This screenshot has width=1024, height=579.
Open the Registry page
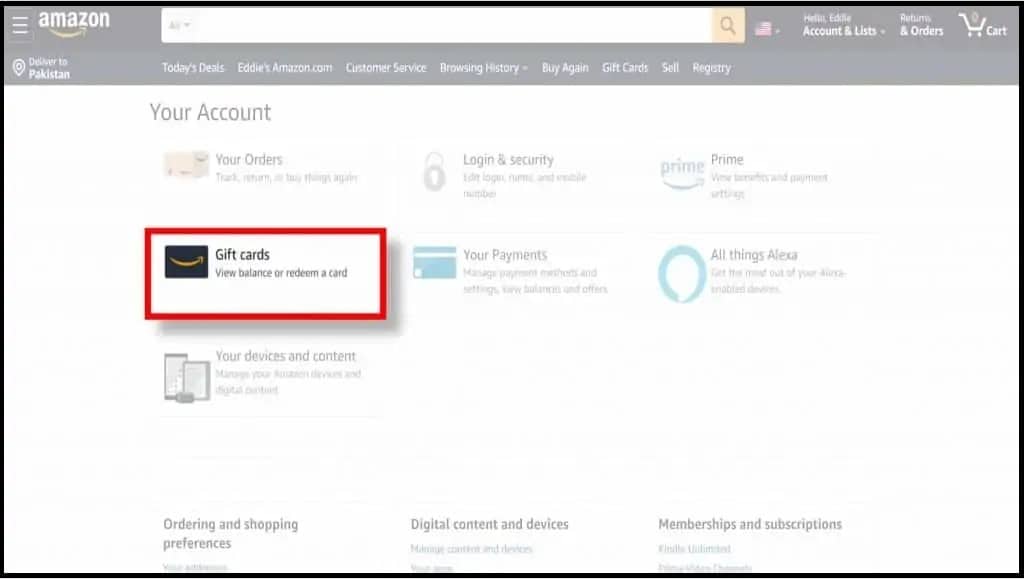pyautogui.click(x=712, y=68)
